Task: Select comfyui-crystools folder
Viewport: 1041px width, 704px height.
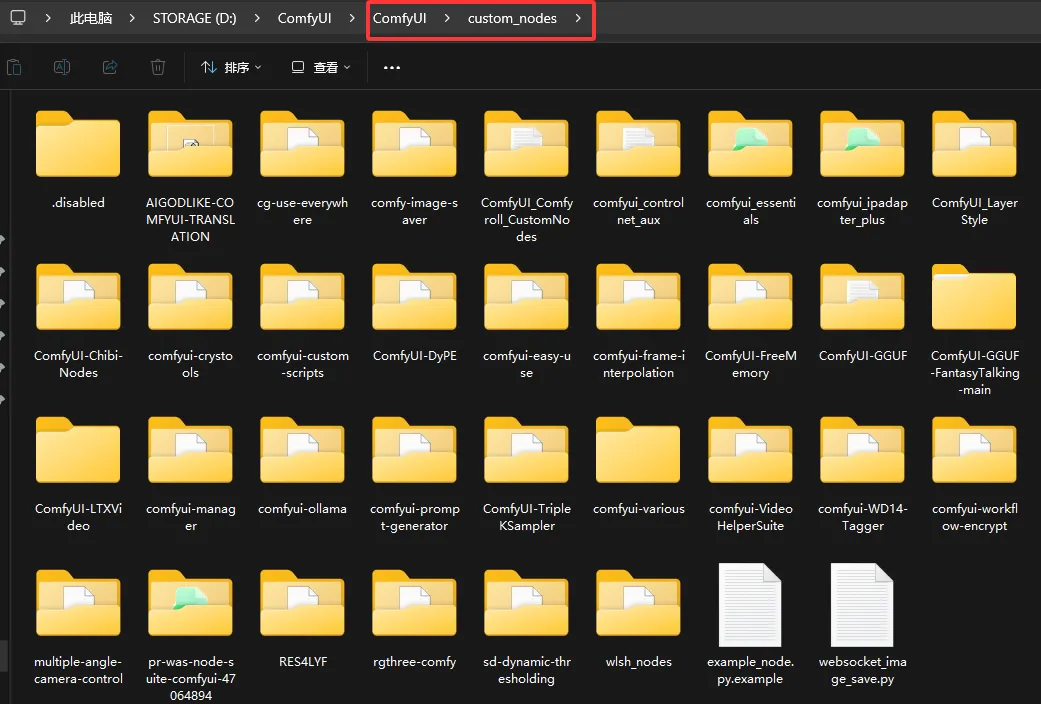Action: tap(191, 321)
